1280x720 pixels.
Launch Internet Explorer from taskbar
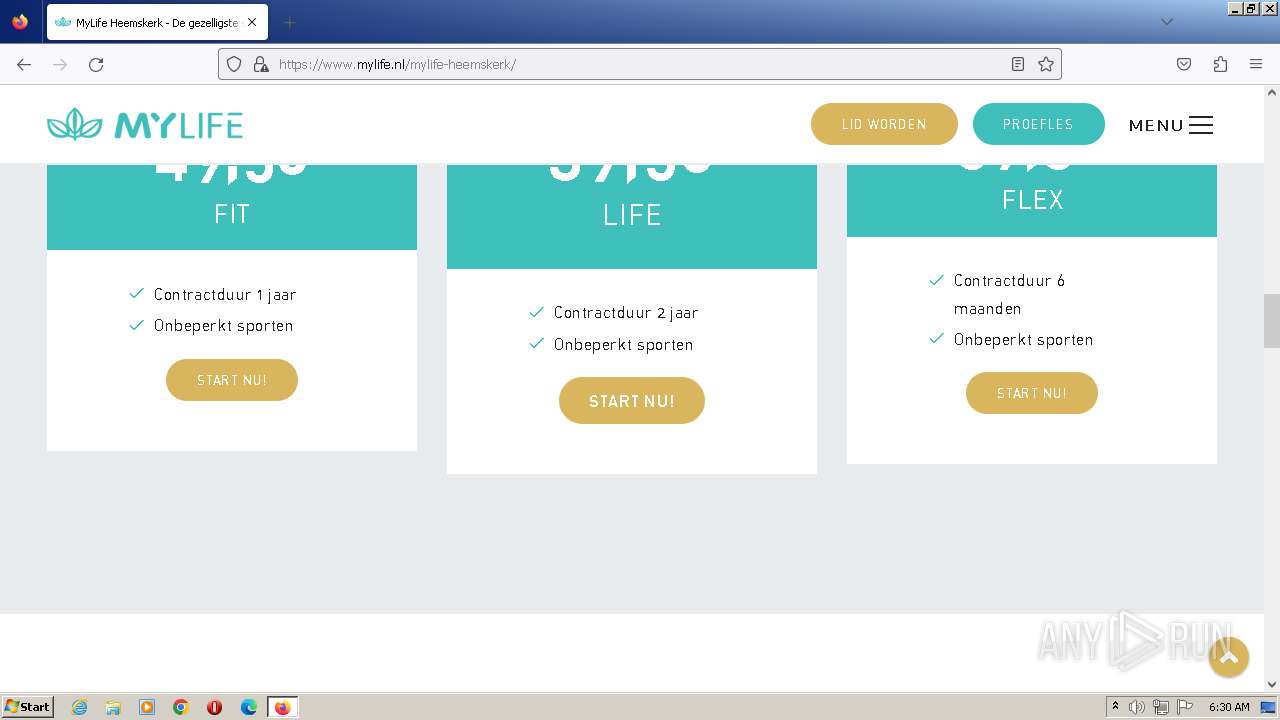[79, 707]
